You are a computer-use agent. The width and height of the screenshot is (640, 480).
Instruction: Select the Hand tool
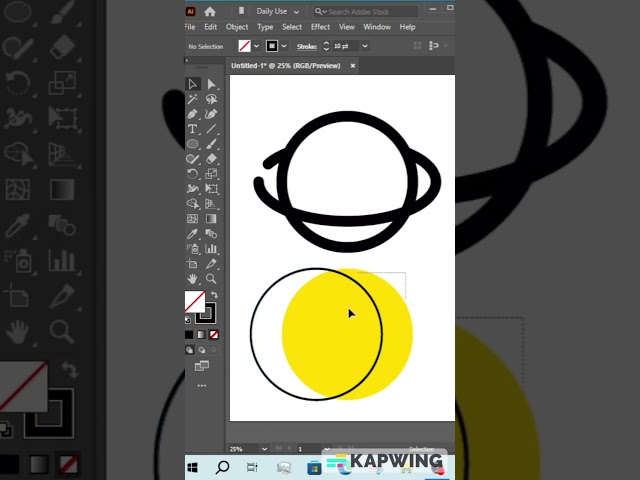pyautogui.click(x=193, y=279)
